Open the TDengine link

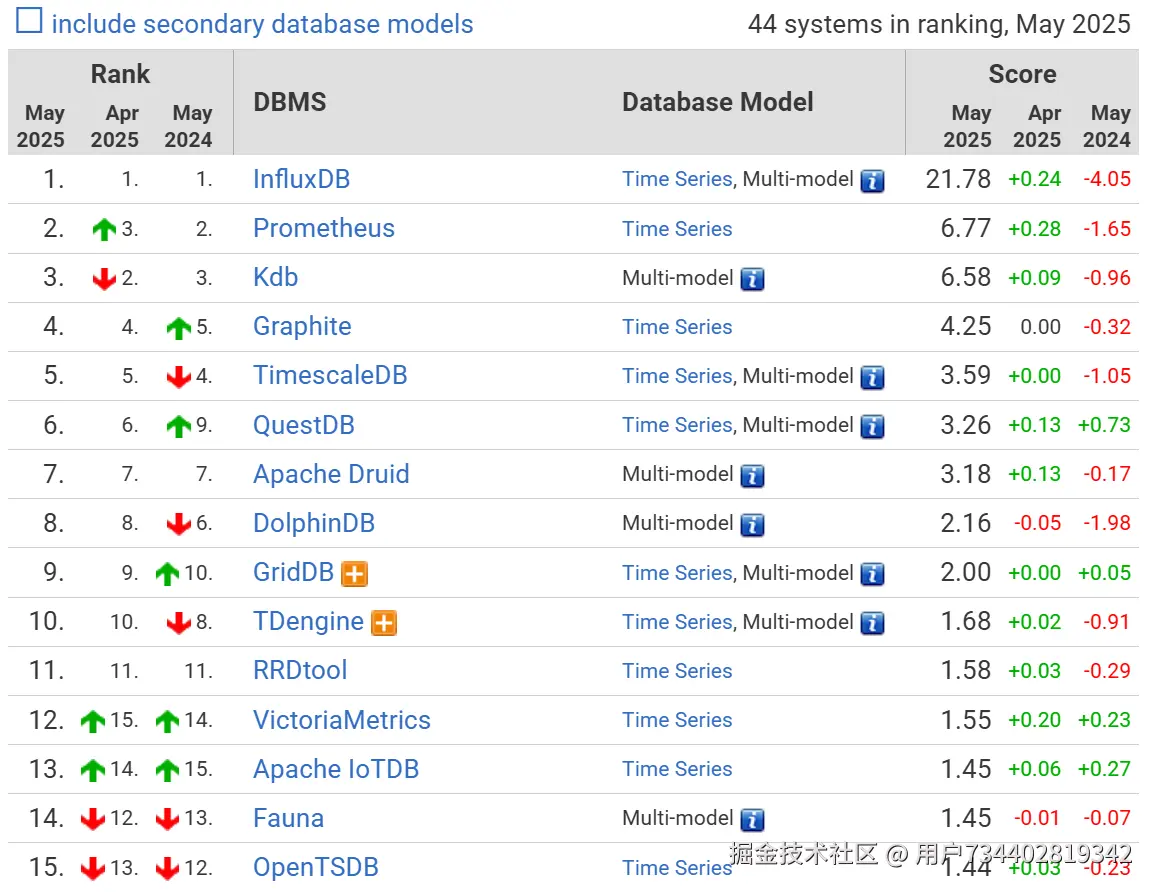click(x=308, y=622)
